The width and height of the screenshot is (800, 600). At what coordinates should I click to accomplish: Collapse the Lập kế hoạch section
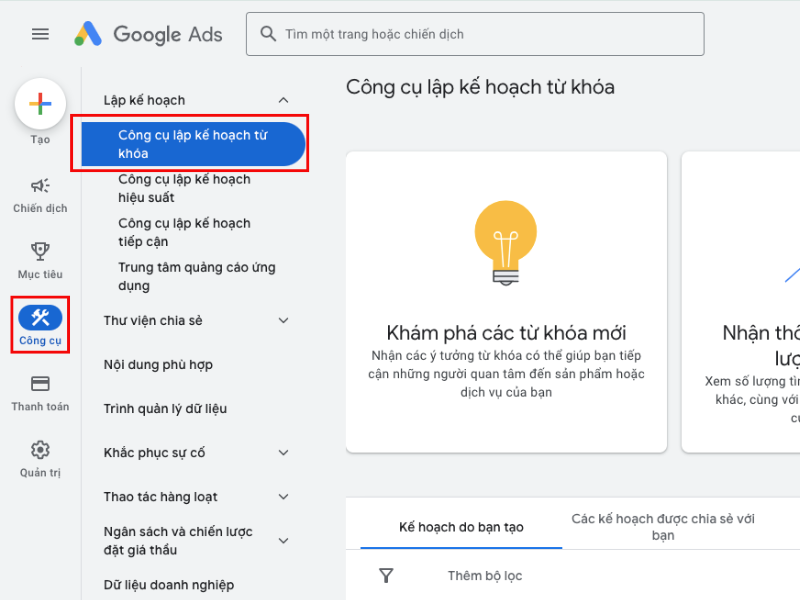pyautogui.click(x=283, y=100)
